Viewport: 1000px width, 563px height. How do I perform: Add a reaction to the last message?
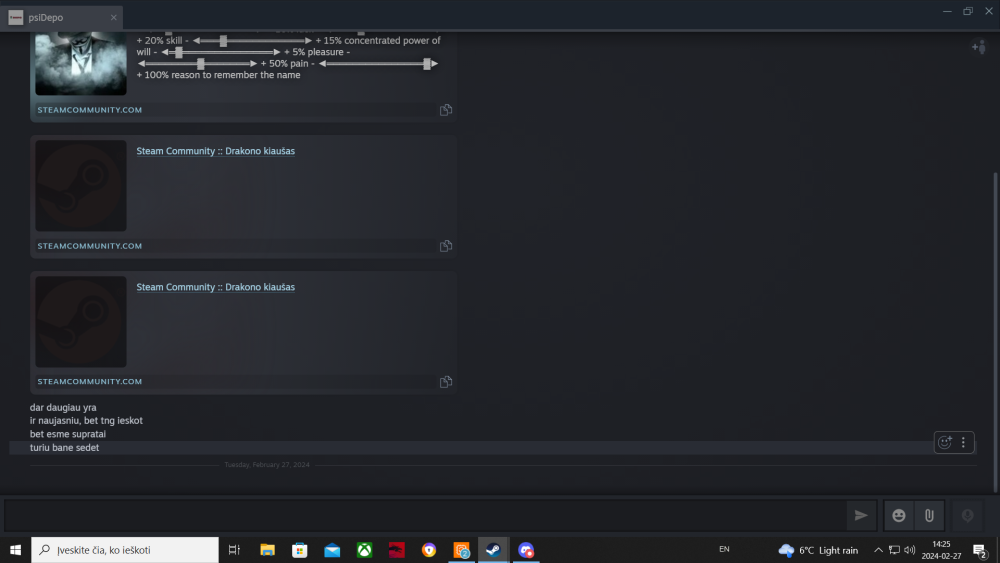(944, 442)
